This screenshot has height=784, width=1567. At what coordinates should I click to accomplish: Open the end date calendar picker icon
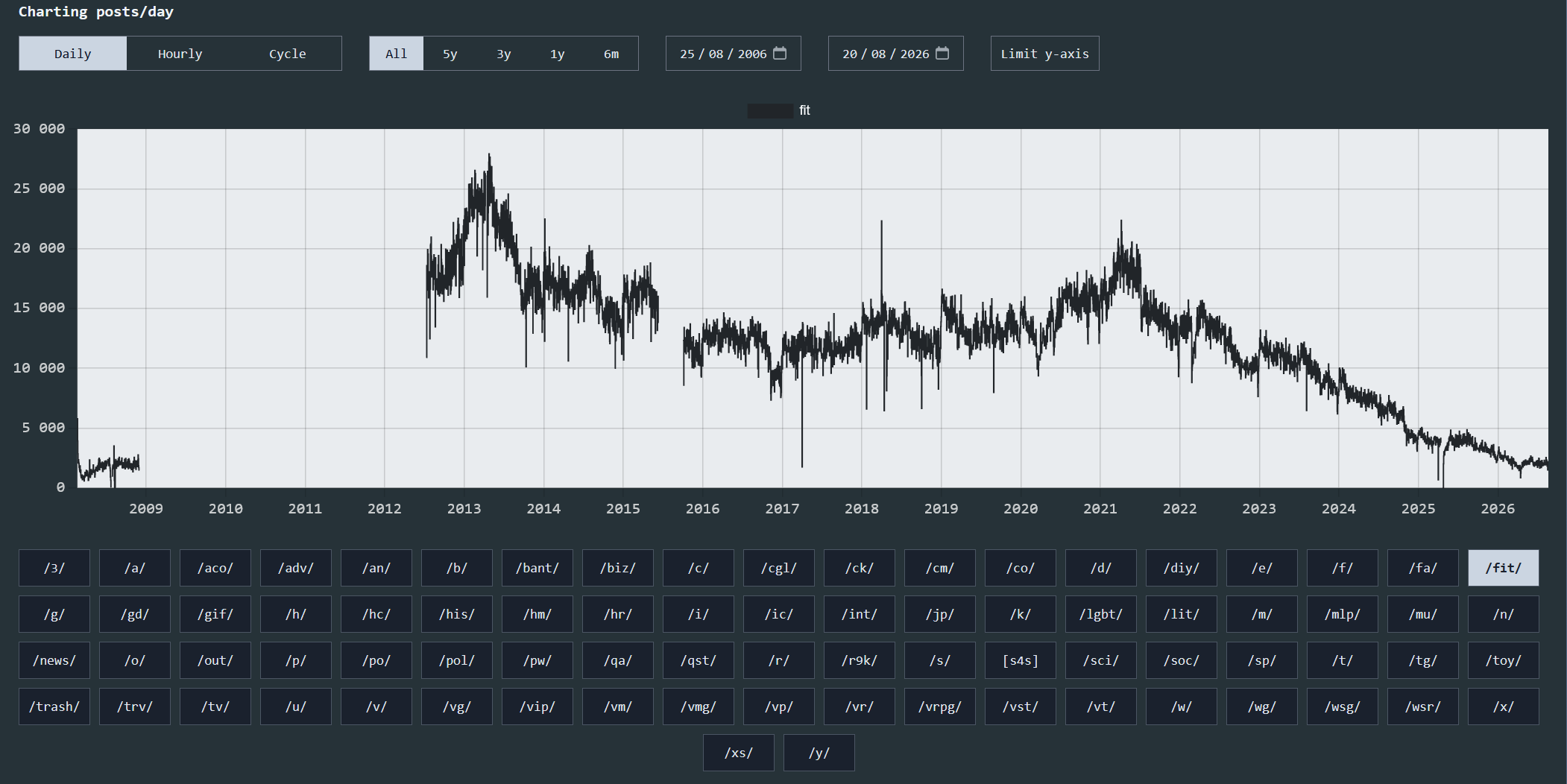942,53
